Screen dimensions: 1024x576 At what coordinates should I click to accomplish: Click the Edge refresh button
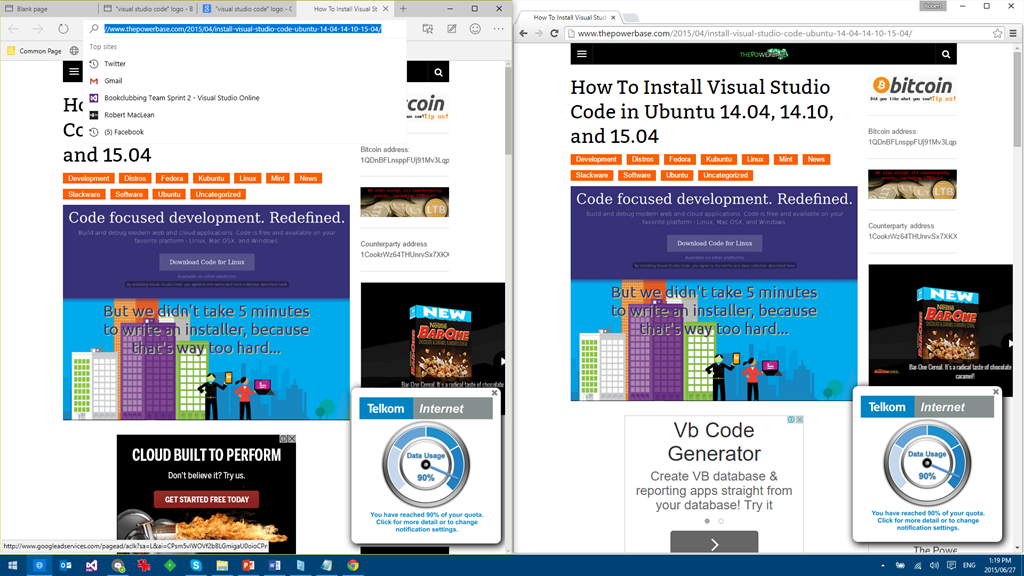pos(64,29)
